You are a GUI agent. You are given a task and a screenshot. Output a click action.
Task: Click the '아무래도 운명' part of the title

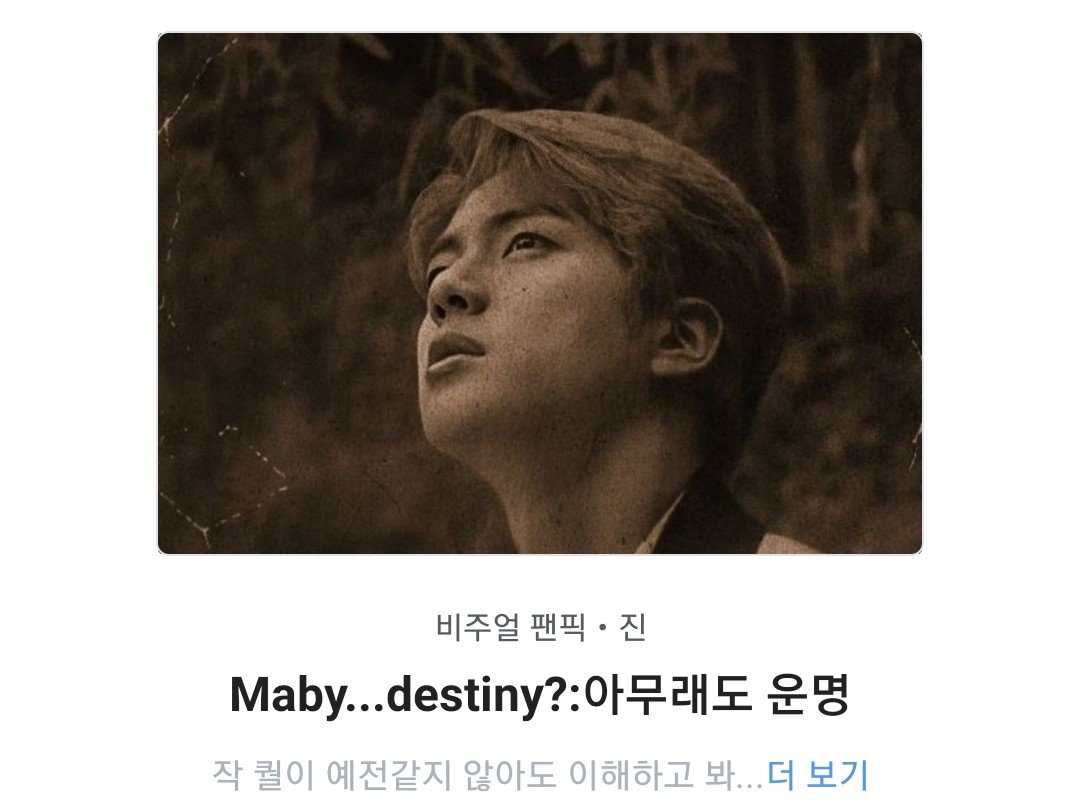[x=716, y=695]
